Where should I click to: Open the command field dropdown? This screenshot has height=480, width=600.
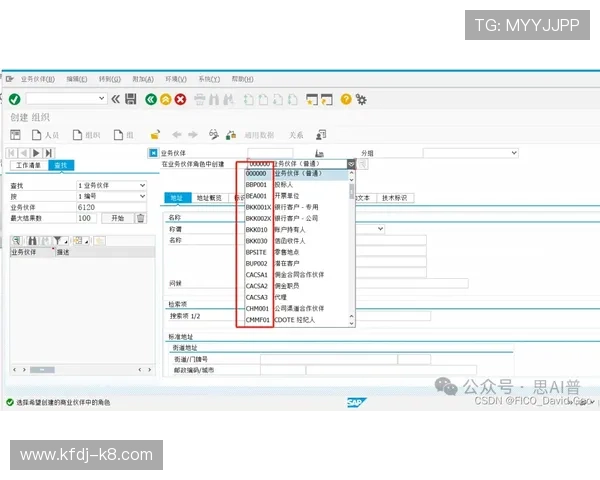[x=101, y=98]
